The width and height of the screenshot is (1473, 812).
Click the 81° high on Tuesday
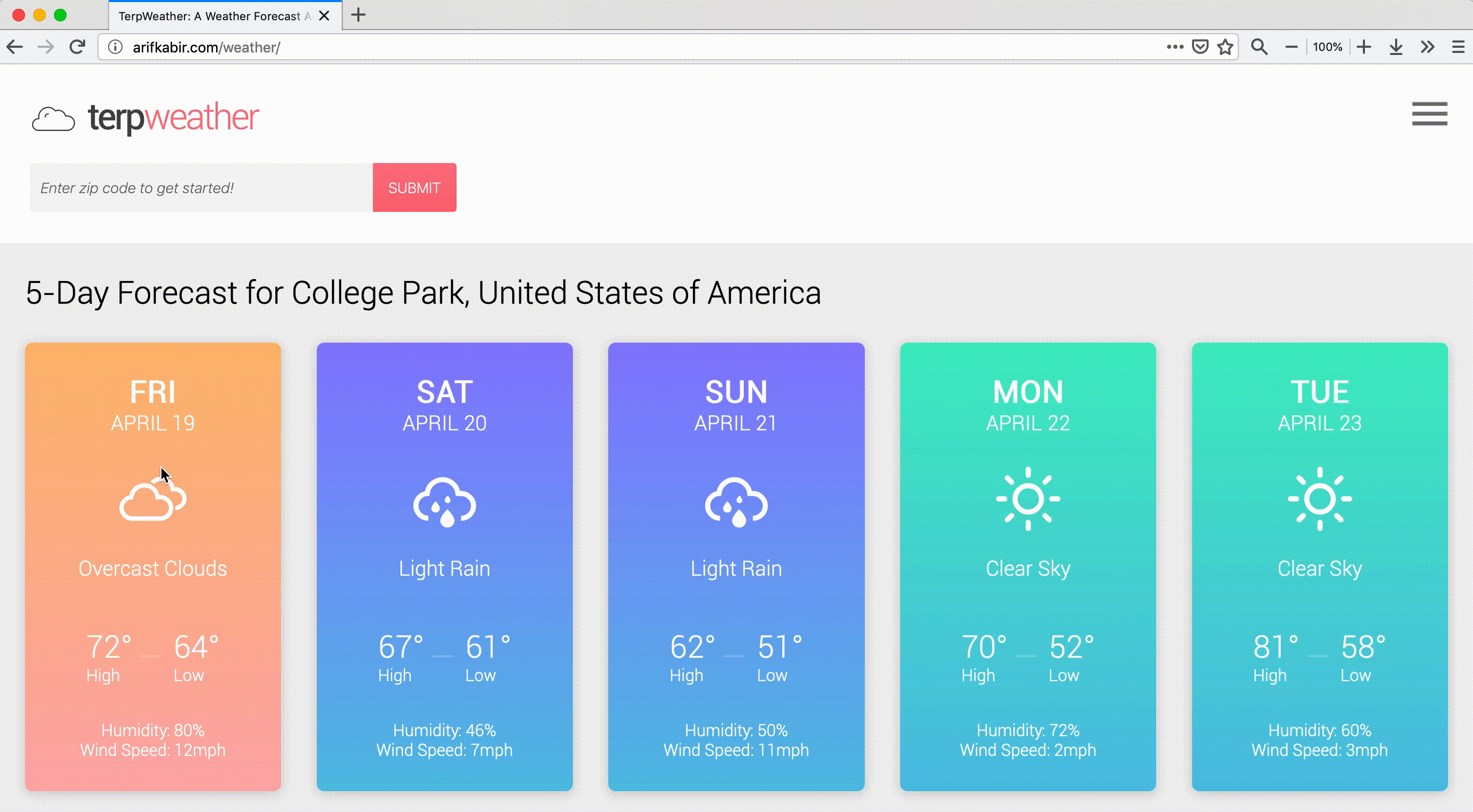[x=1276, y=647]
